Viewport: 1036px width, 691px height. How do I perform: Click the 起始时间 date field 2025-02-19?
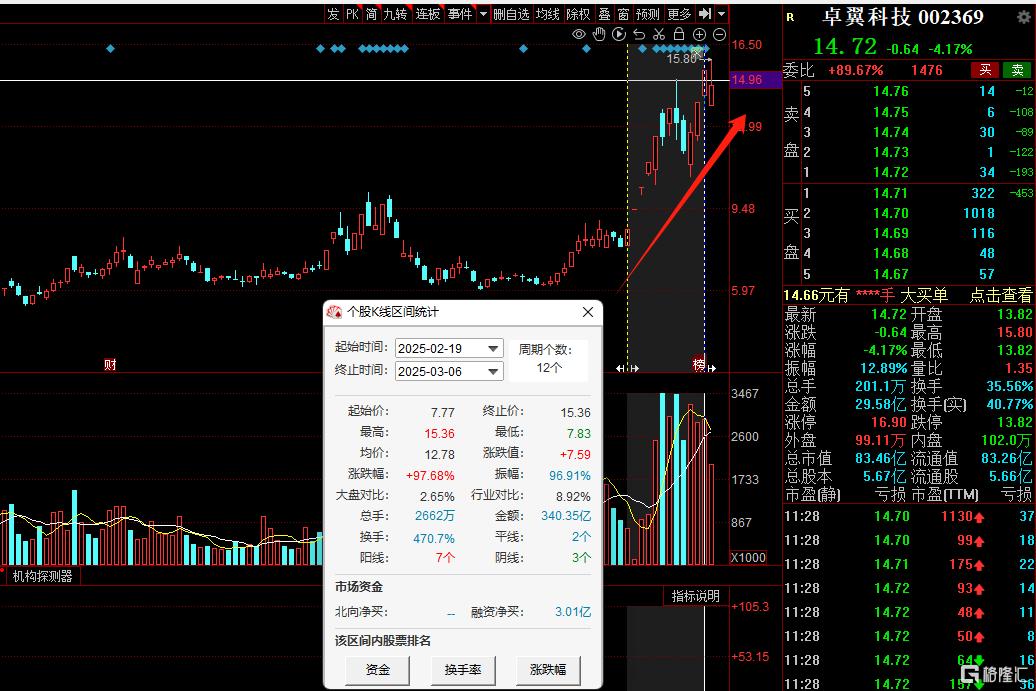[449, 348]
